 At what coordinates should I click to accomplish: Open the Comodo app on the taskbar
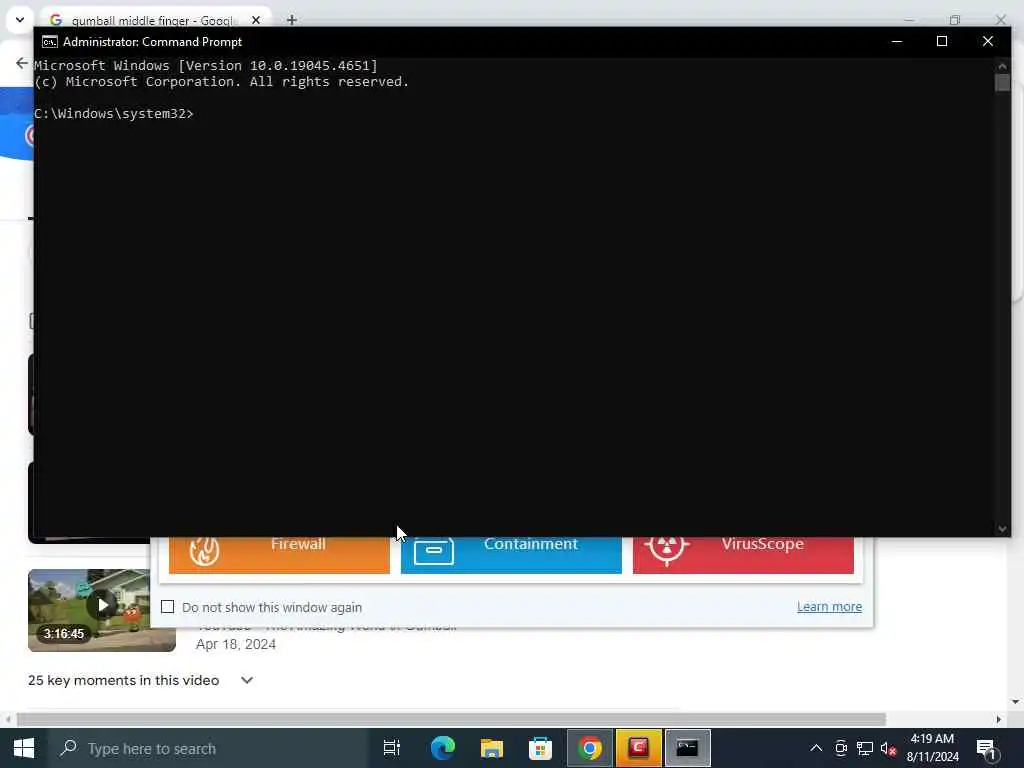(639, 748)
